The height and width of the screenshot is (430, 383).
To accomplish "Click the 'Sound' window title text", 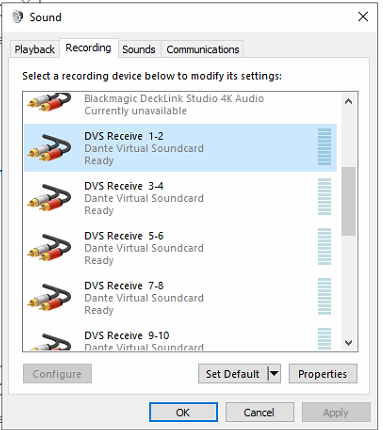I will tap(45, 17).
